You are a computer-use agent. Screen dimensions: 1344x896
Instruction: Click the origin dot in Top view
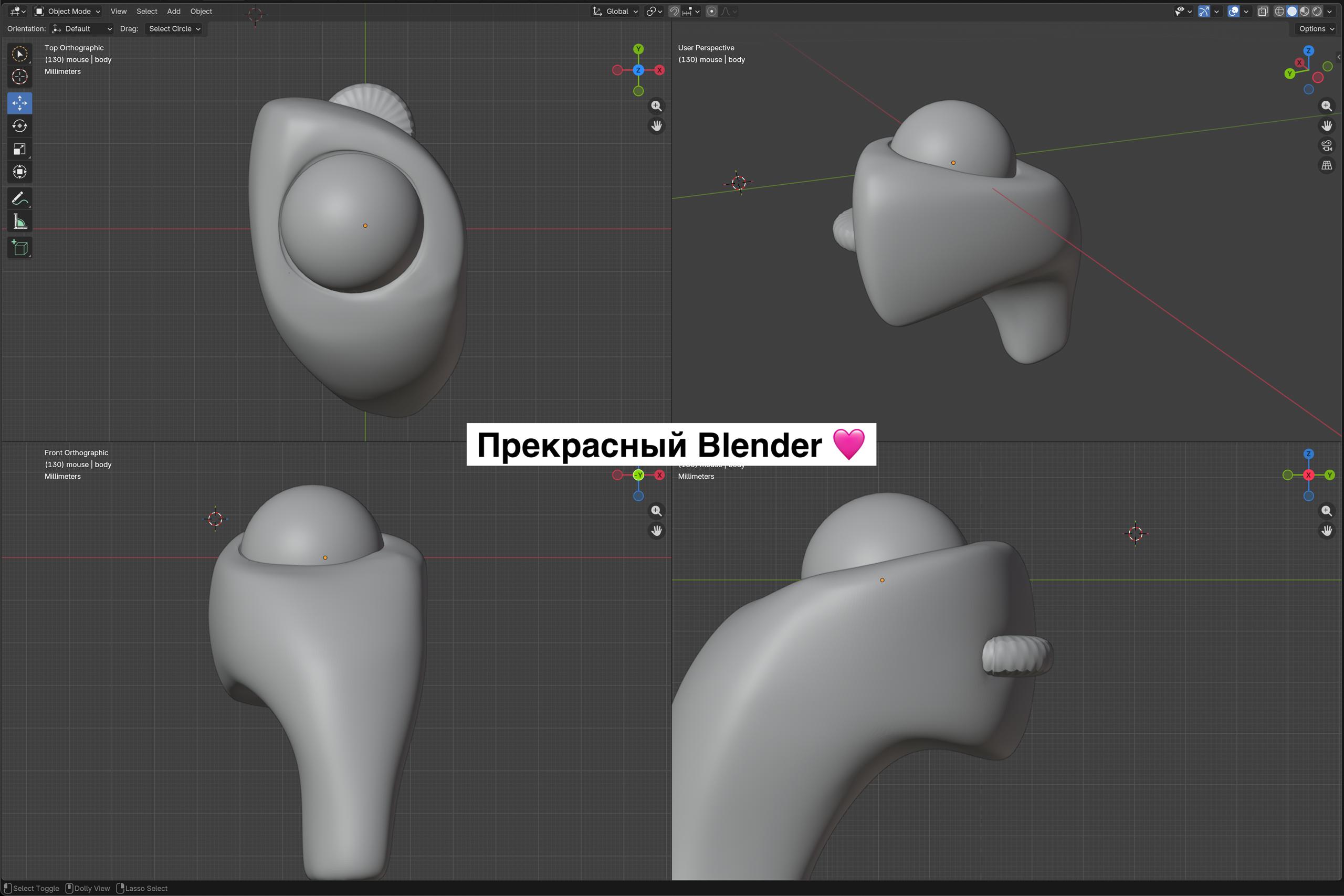[x=365, y=226]
